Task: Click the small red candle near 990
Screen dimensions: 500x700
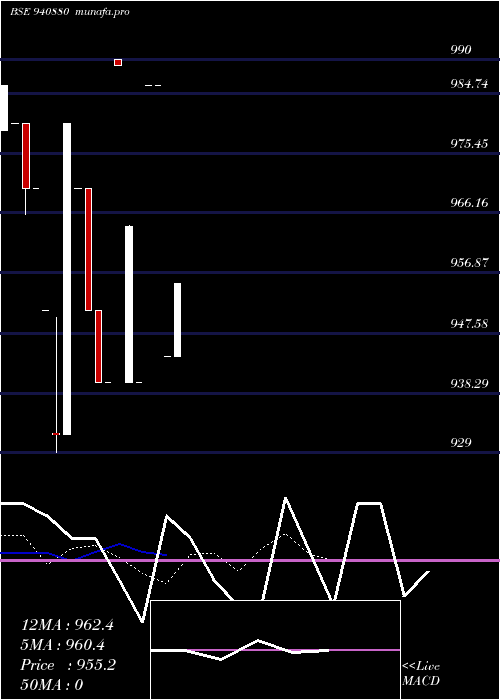Action: pos(118,62)
